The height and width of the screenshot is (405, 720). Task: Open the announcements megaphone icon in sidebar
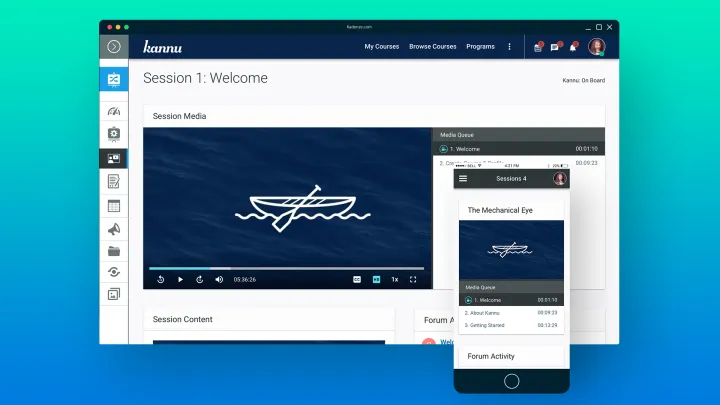click(114, 229)
